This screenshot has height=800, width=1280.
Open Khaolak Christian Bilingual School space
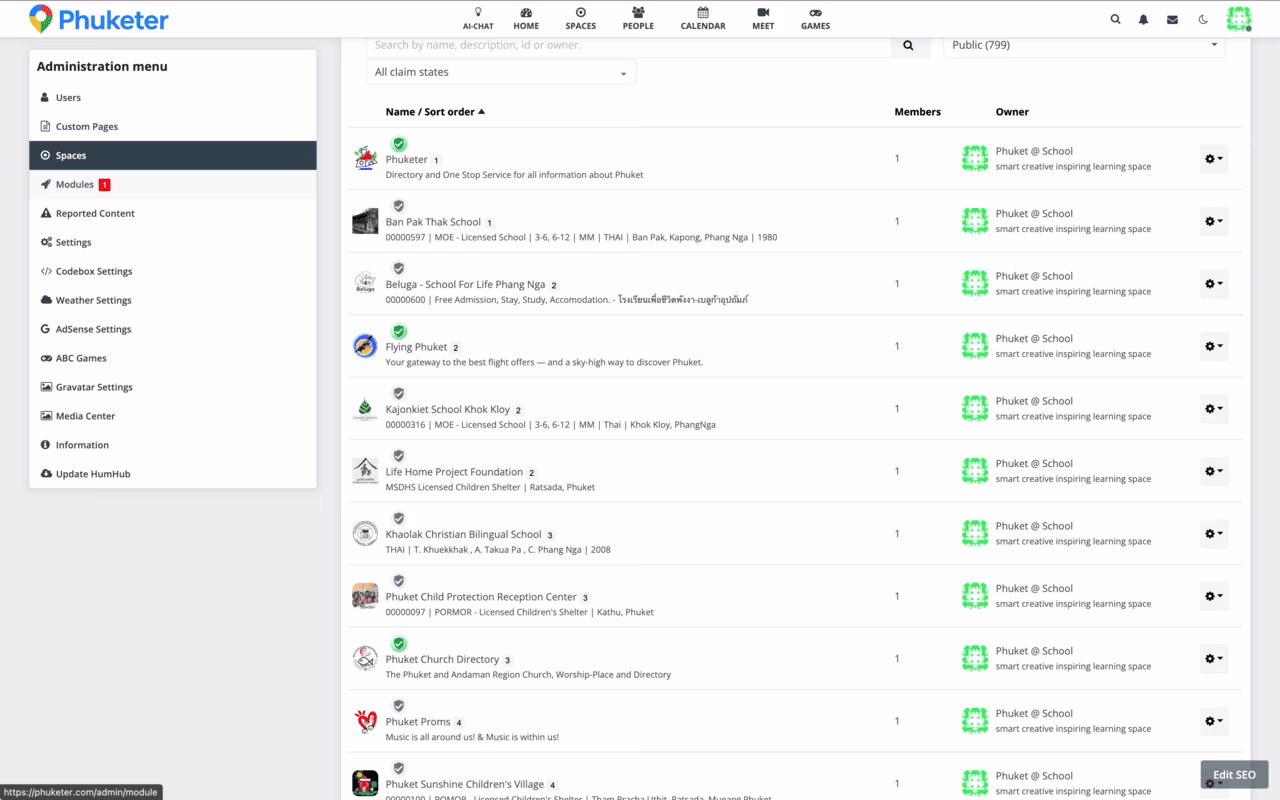click(x=463, y=535)
